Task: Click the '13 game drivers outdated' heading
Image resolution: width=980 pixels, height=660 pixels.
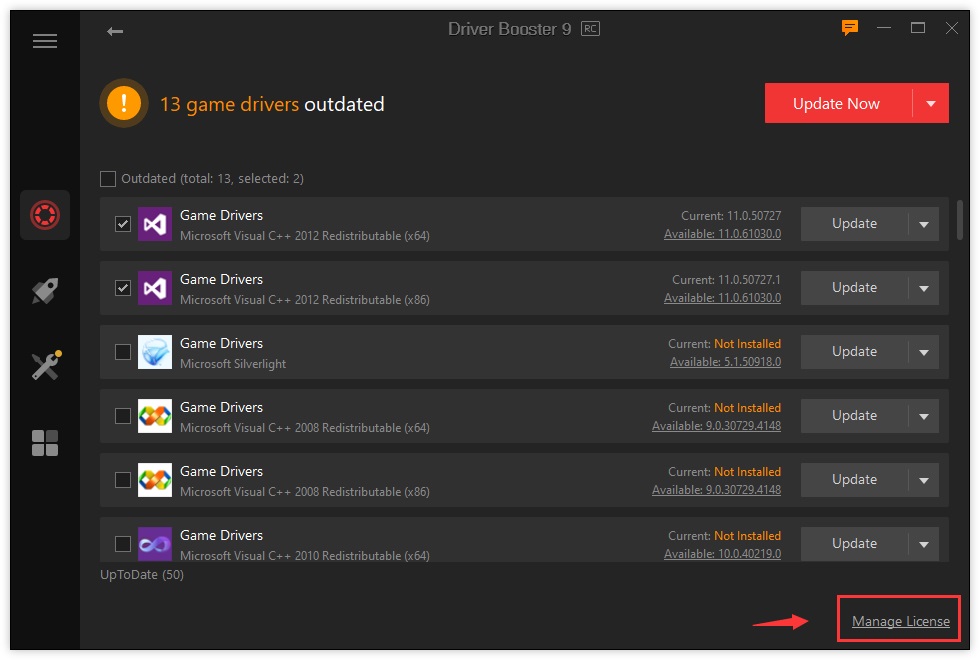Action: tap(272, 104)
